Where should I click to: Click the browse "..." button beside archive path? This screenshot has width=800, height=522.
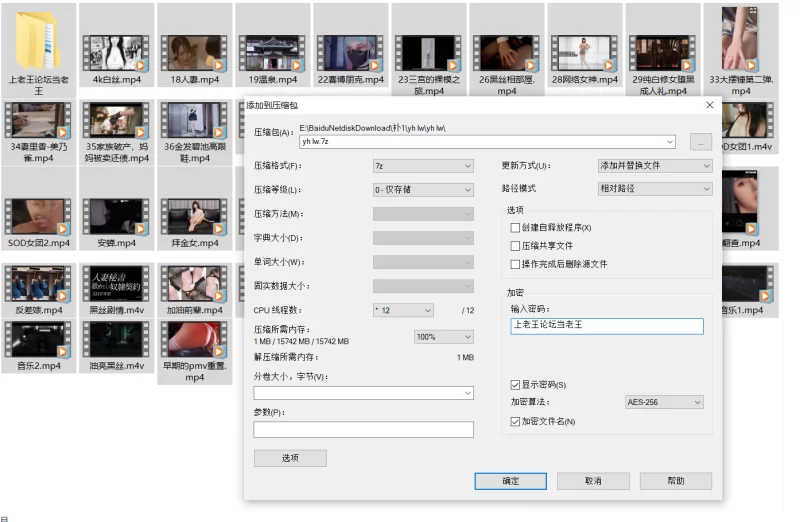(702, 142)
